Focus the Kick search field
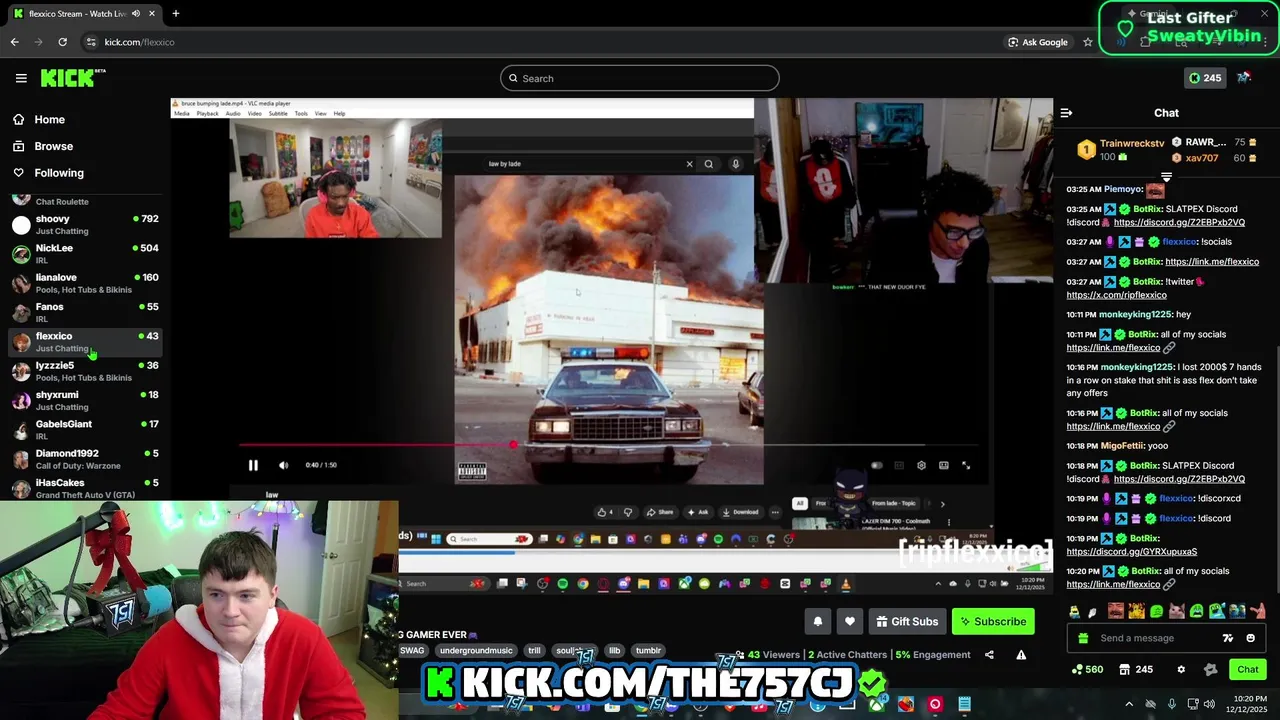This screenshot has width=1280, height=720. [640, 78]
